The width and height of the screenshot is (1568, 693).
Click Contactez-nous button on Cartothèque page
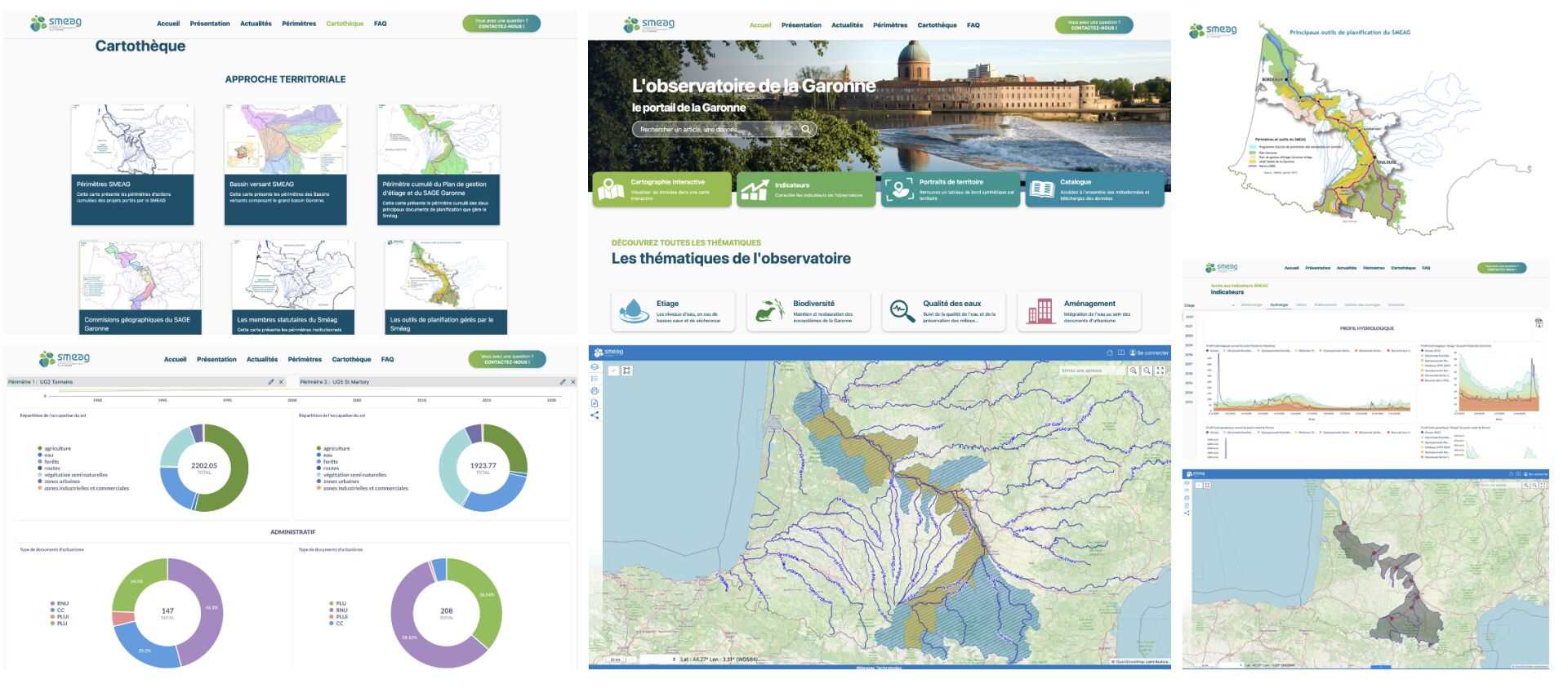point(501,24)
